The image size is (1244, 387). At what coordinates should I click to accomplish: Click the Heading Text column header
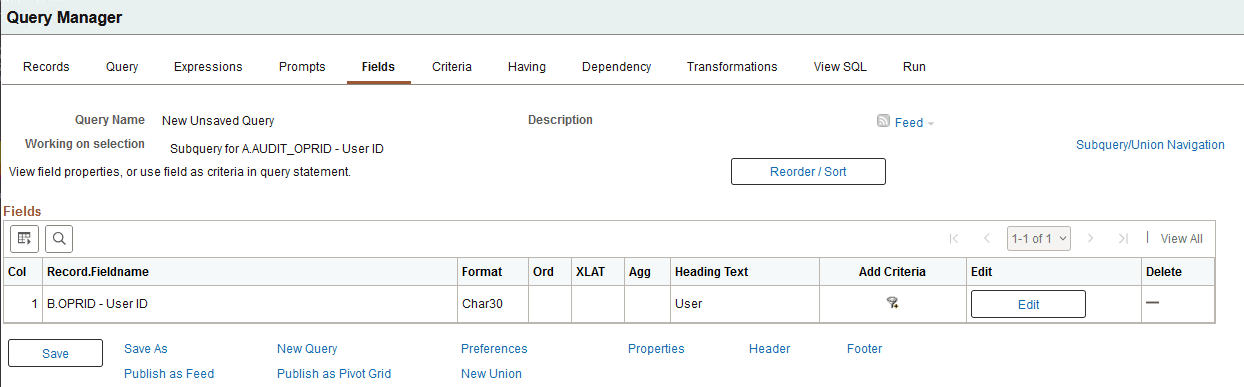pyautogui.click(x=712, y=272)
